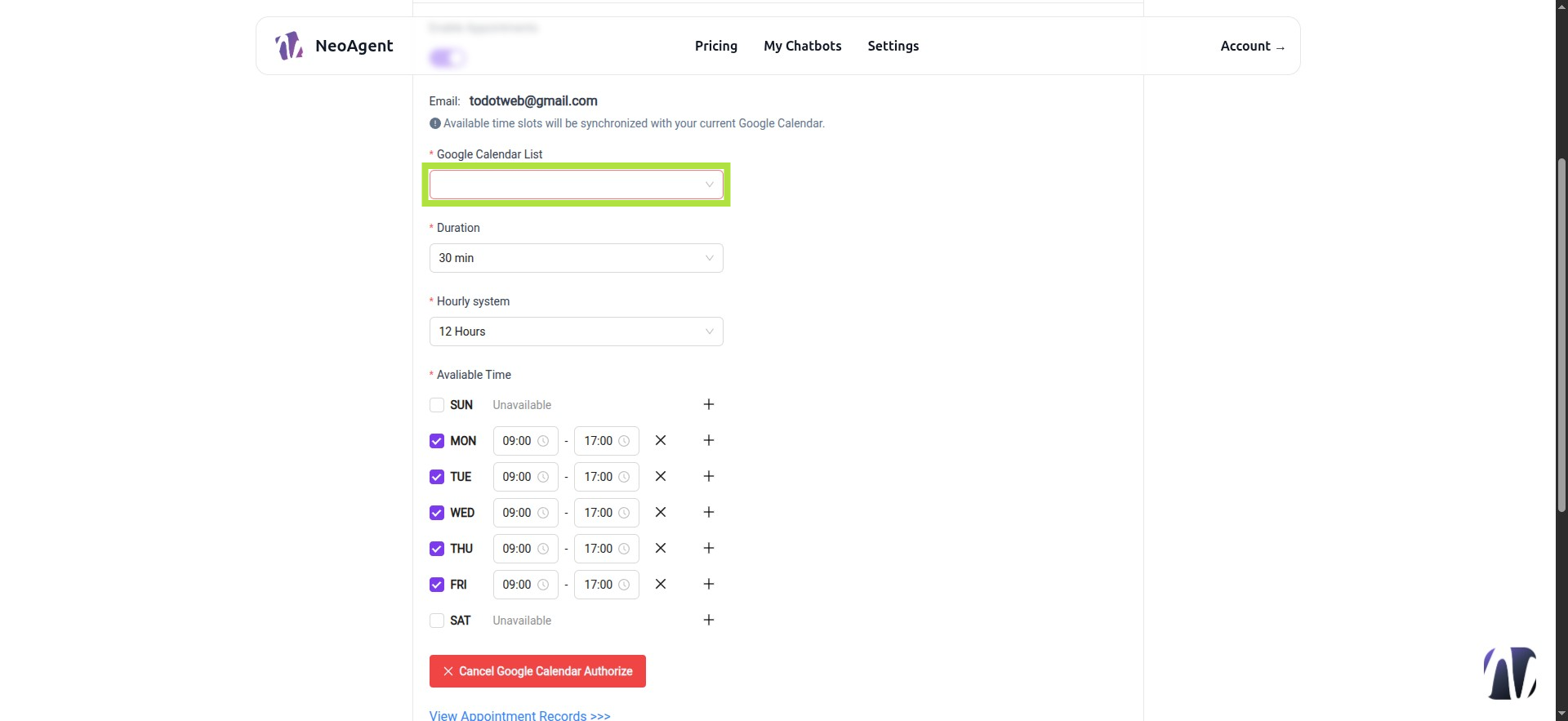Screen dimensions: 1568x721
Task: Uncheck the WED availability checkbox
Action: [x=437, y=513]
